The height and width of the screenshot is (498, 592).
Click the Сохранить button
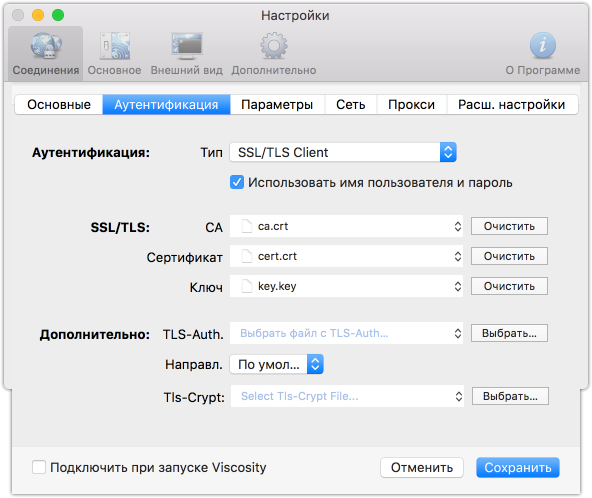[x=518, y=467]
